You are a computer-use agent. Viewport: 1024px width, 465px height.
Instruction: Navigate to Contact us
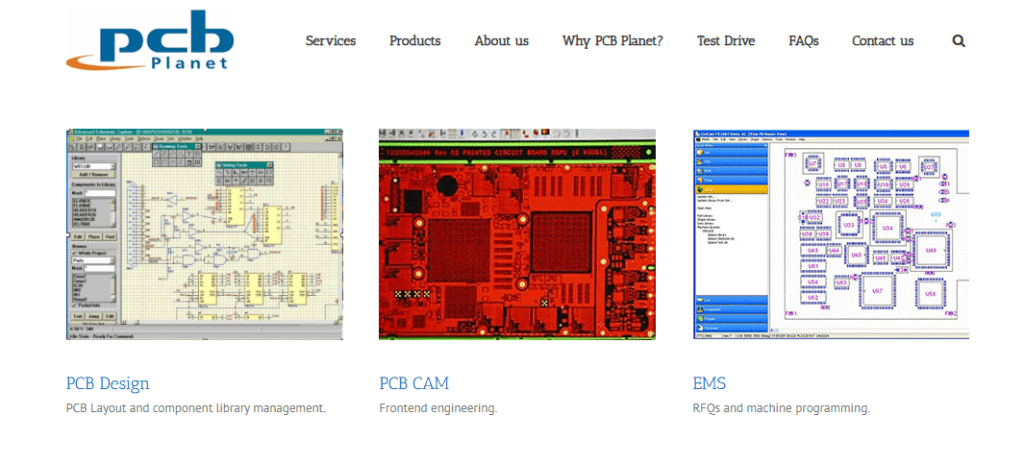882,41
